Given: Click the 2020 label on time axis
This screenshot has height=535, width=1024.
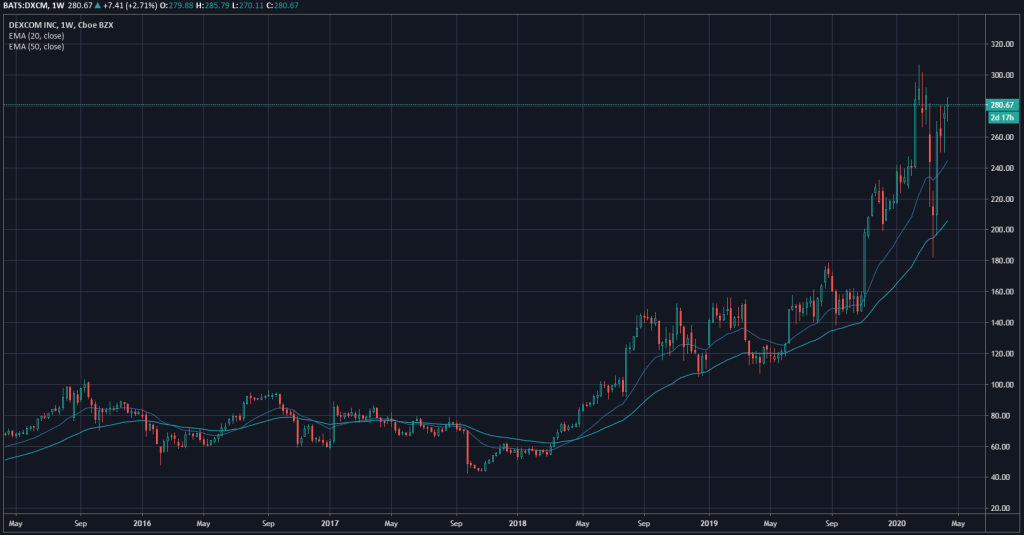Looking at the screenshot, I should click(x=897, y=523).
